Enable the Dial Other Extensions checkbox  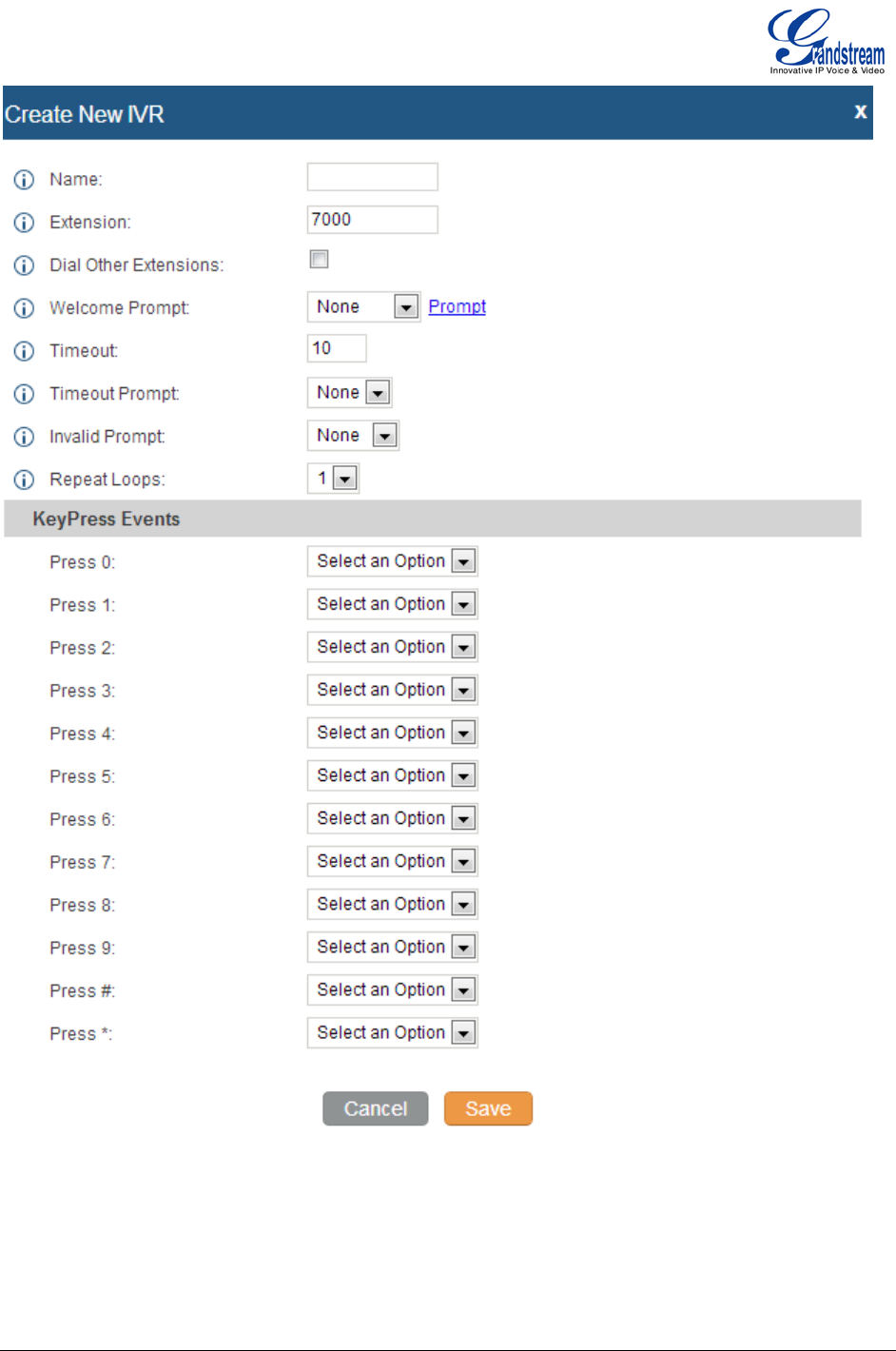[x=320, y=260]
